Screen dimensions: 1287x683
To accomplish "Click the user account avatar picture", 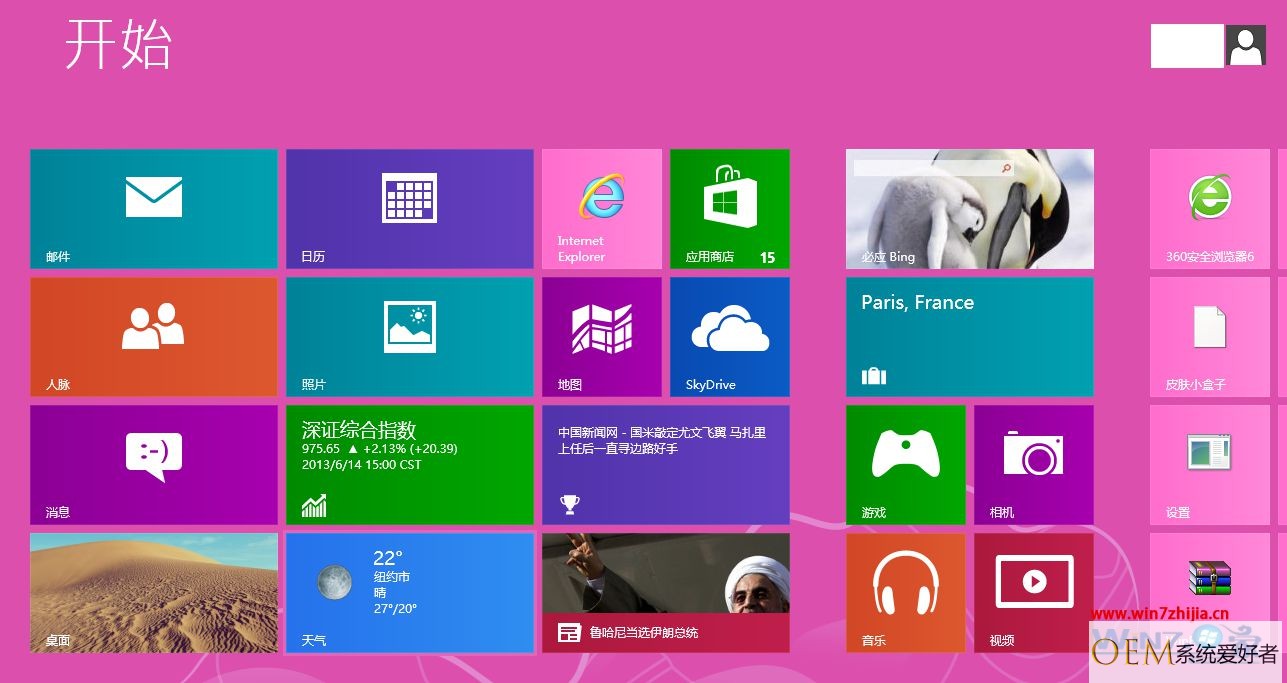I will coord(1246,46).
